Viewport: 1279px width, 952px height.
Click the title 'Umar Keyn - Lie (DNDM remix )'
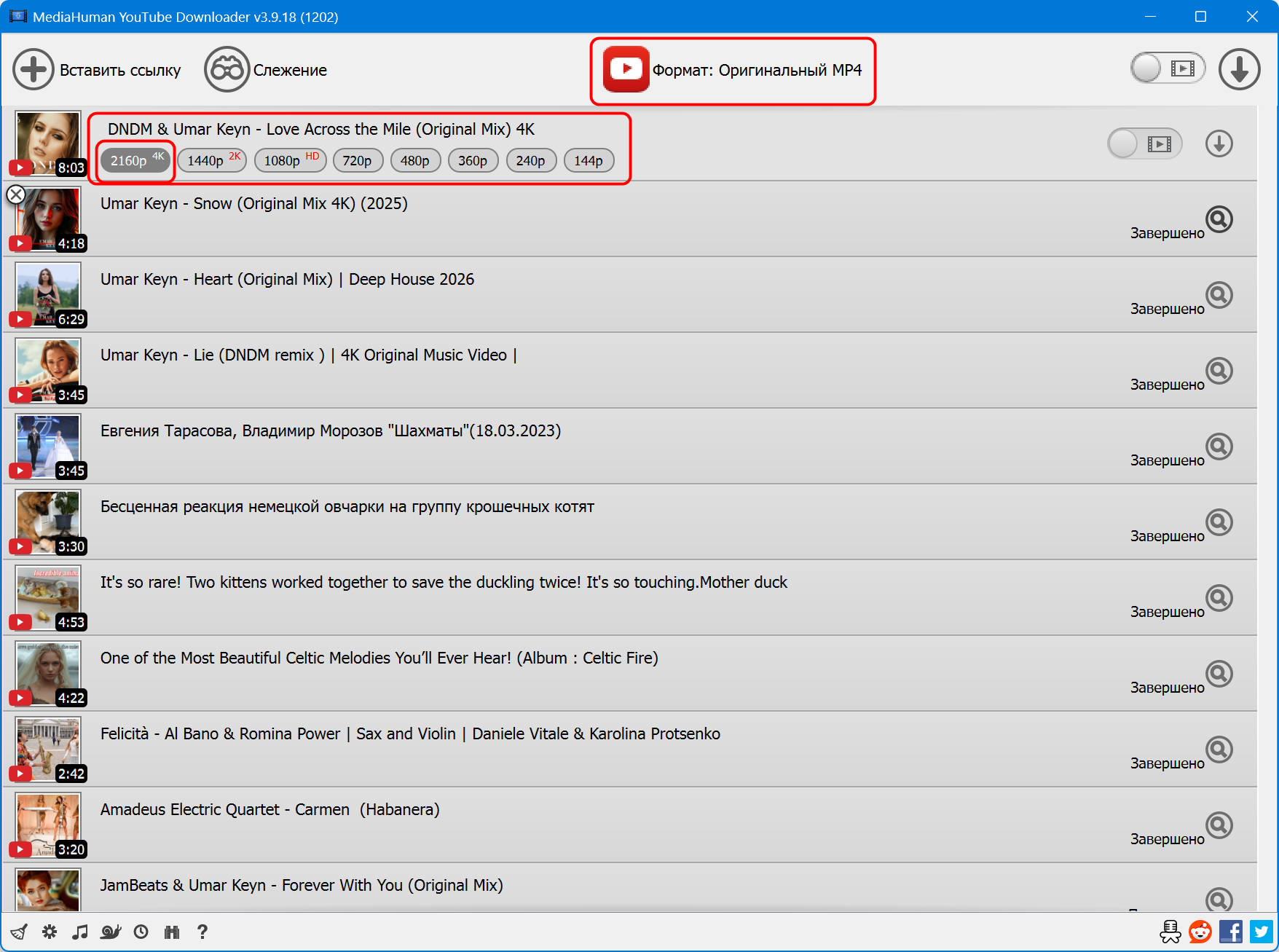click(x=213, y=355)
